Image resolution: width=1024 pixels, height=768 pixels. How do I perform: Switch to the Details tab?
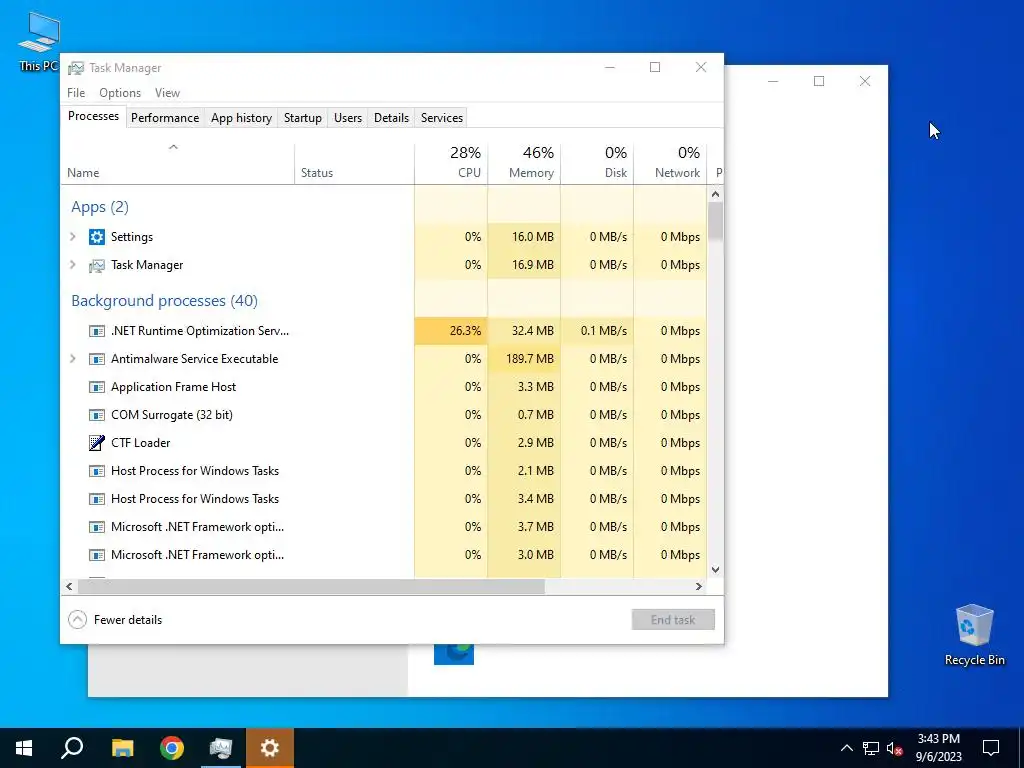coord(392,118)
